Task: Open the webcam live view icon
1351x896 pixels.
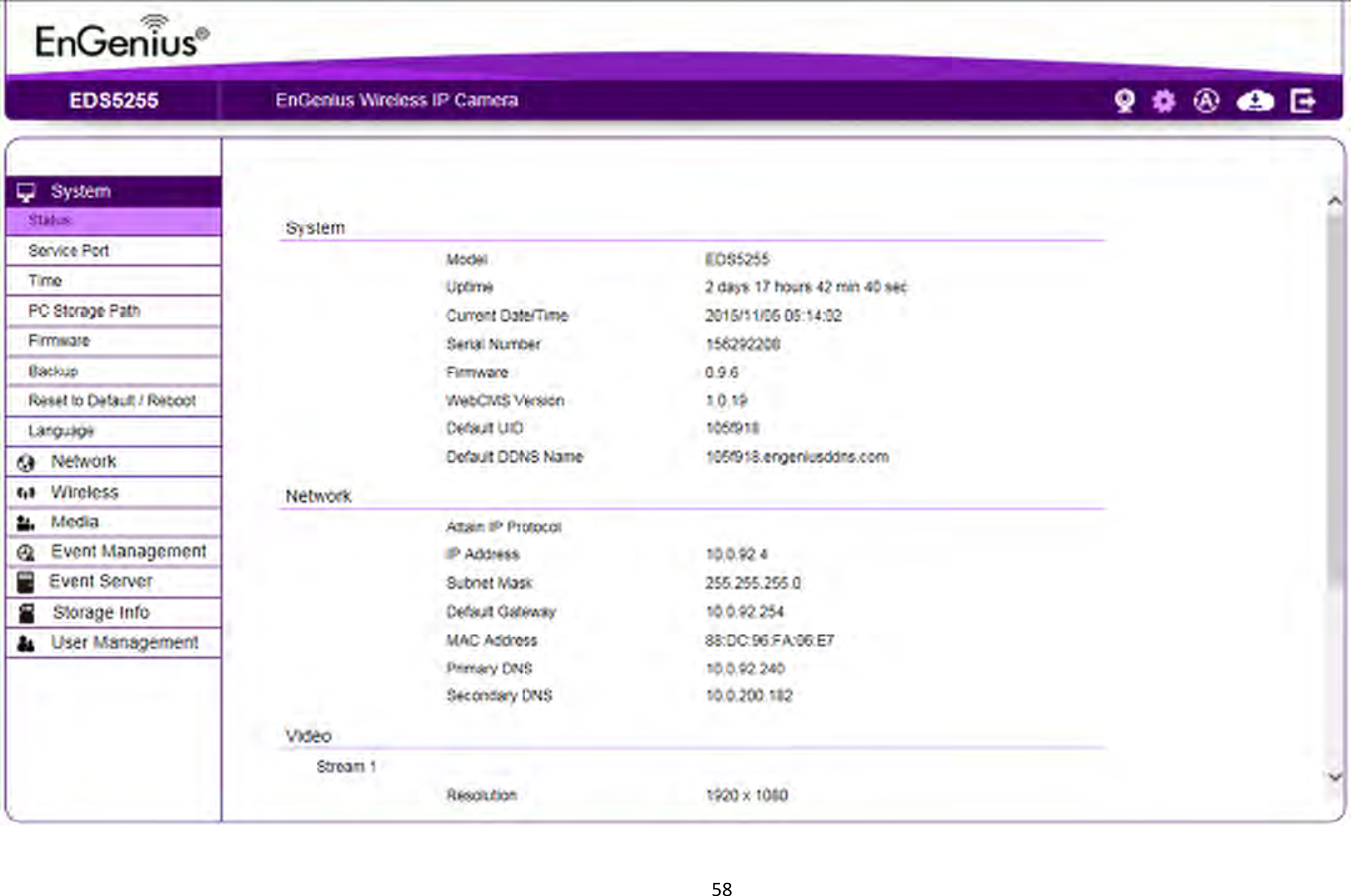Action: tap(1125, 100)
